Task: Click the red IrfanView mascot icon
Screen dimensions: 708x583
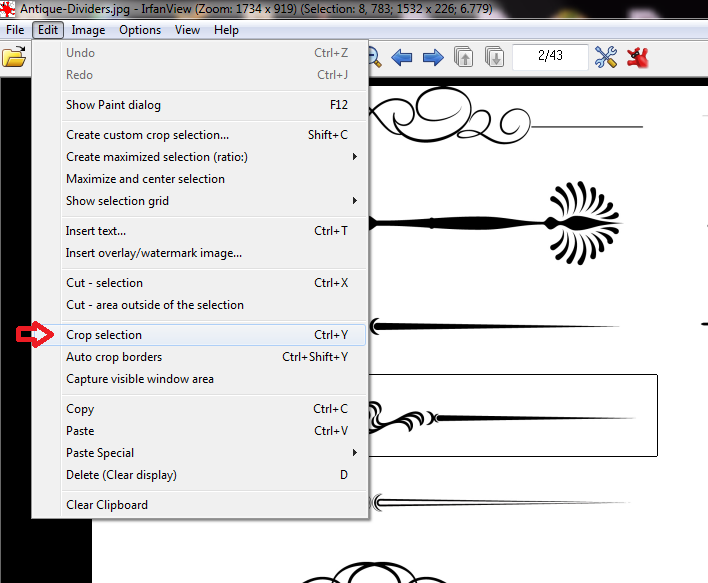Action: (x=637, y=57)
